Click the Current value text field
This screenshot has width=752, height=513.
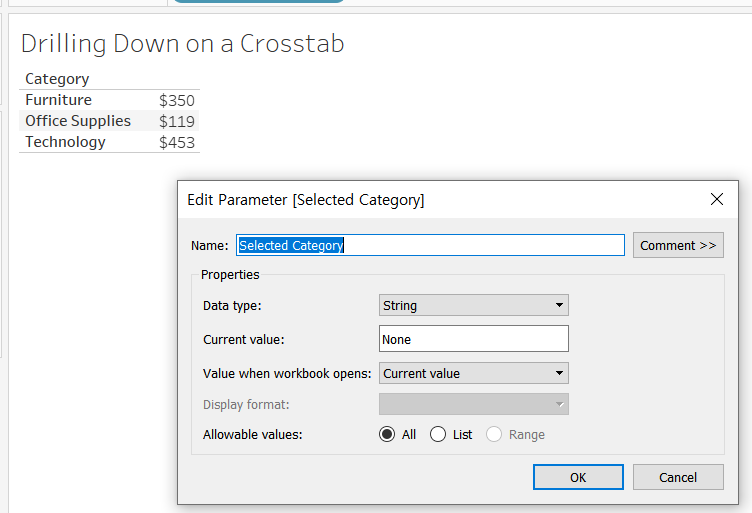474,339
